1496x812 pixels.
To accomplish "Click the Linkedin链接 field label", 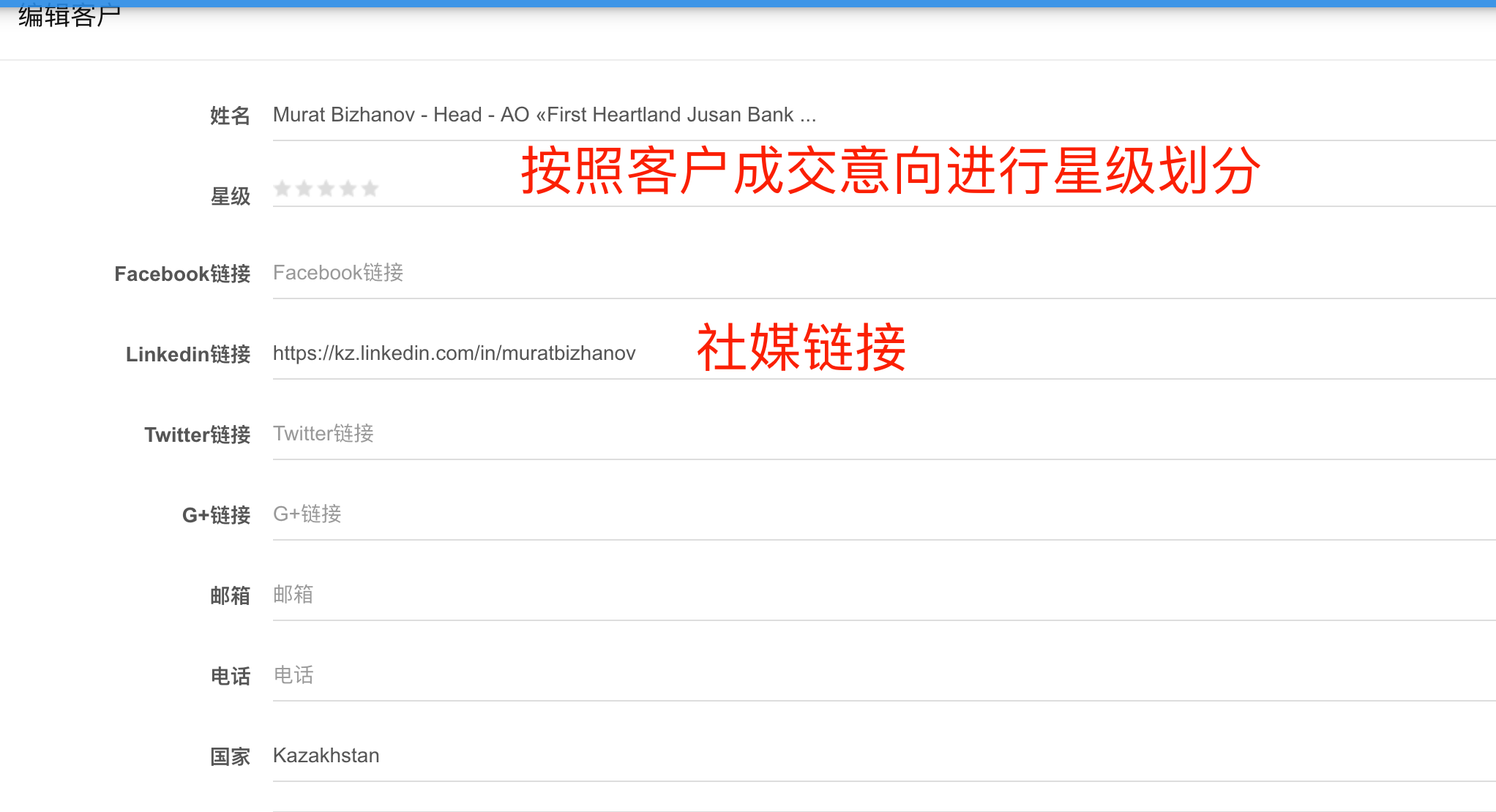I will [x=187, y=355].
